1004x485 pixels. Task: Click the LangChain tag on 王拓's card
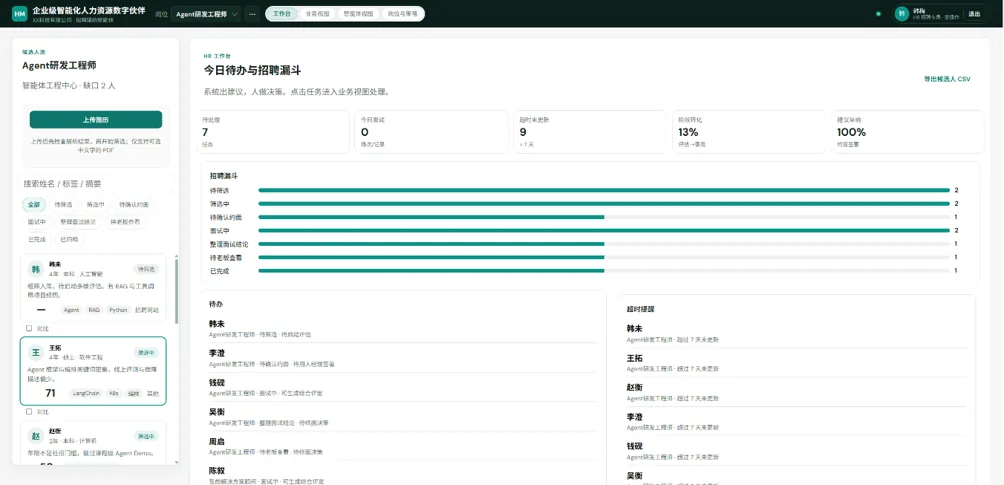coord(86,393)
